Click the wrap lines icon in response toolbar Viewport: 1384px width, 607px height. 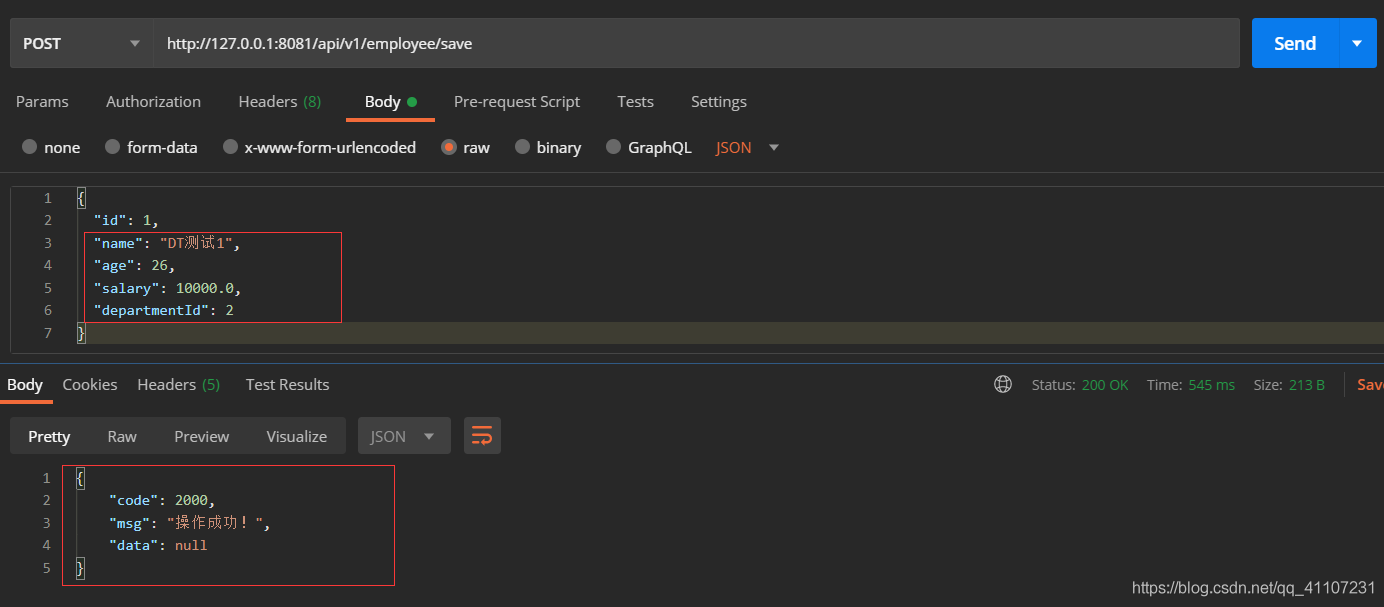(x=482, y=436)
